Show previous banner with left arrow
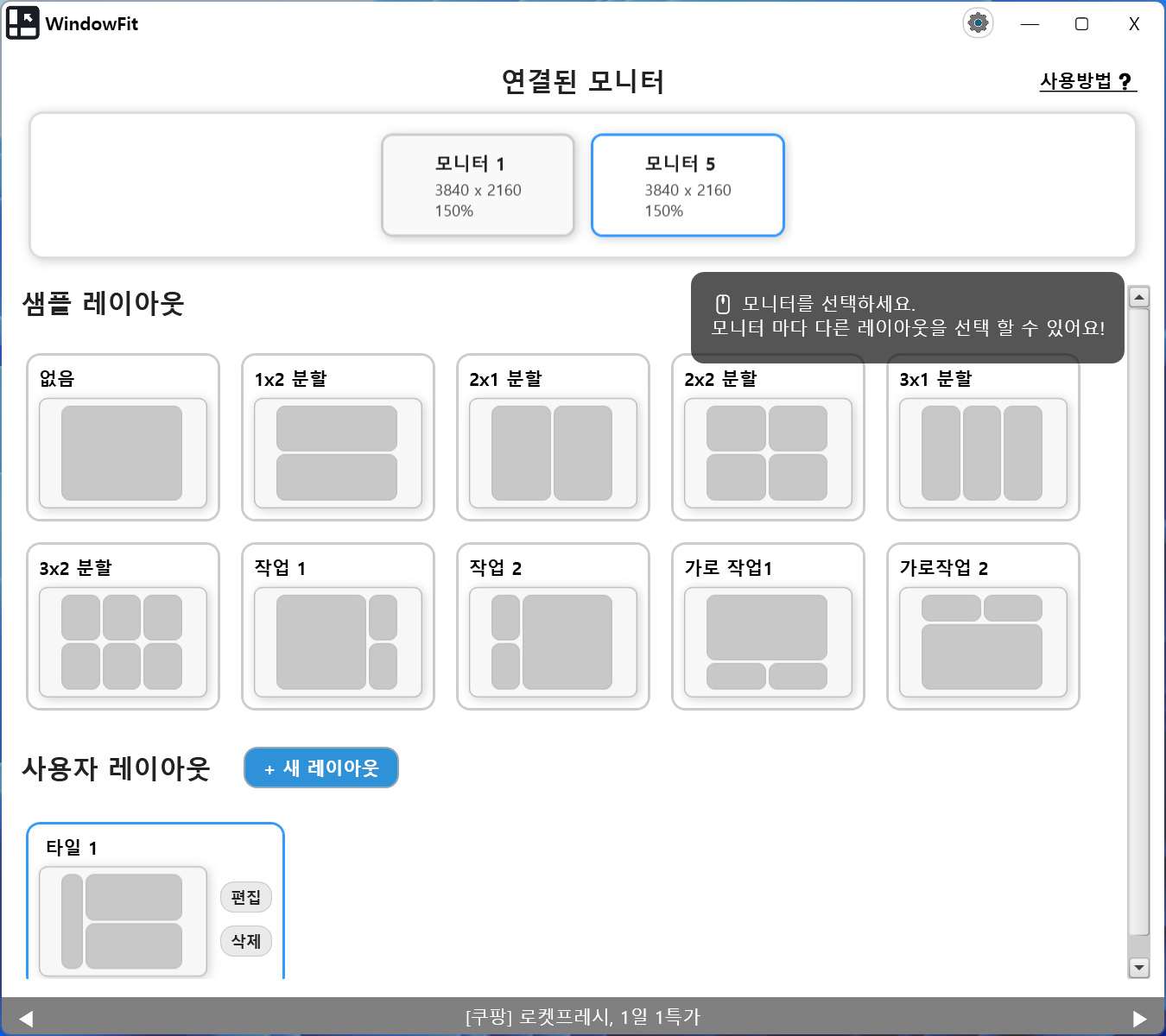1166x1036 pixels. click(26, 1019)
